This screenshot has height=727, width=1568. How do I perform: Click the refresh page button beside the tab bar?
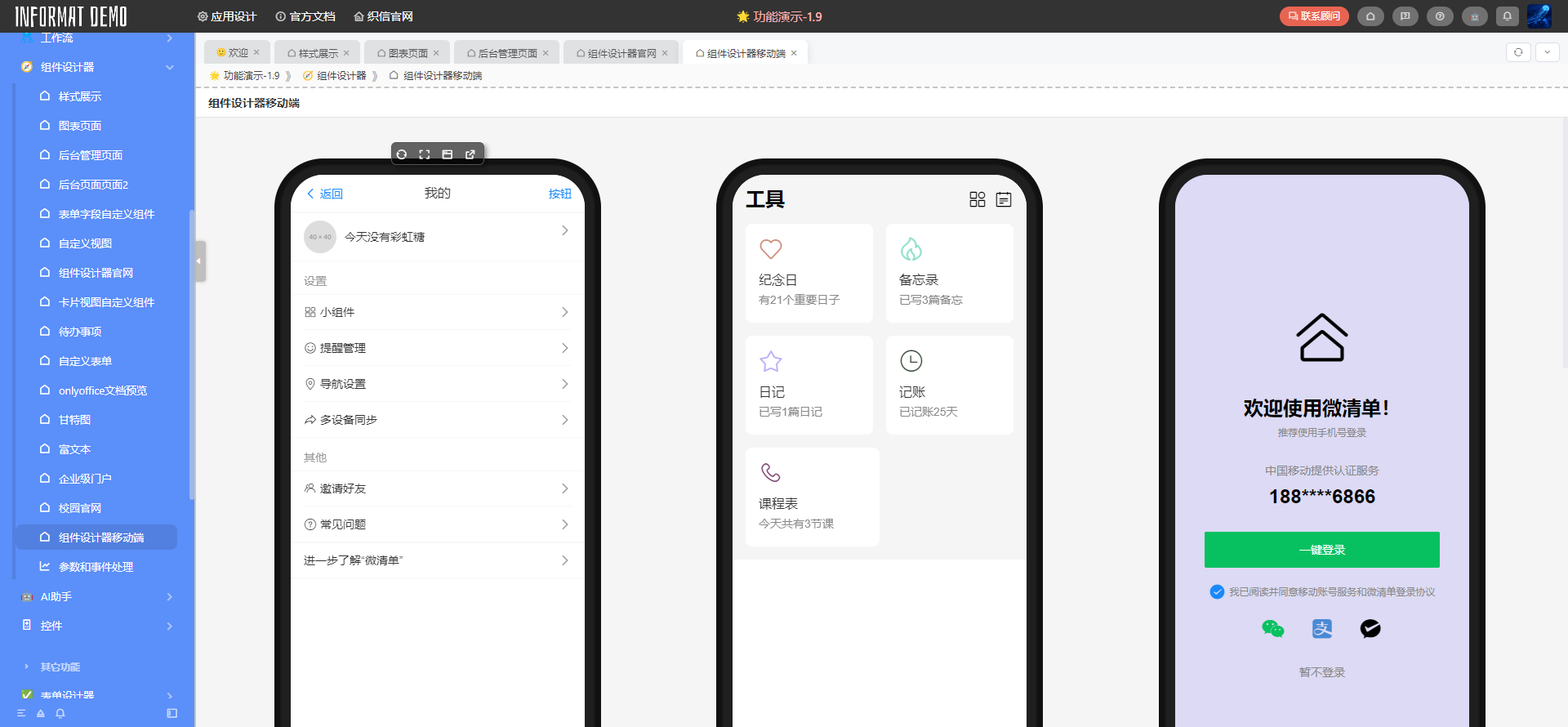click(1518, 52)
